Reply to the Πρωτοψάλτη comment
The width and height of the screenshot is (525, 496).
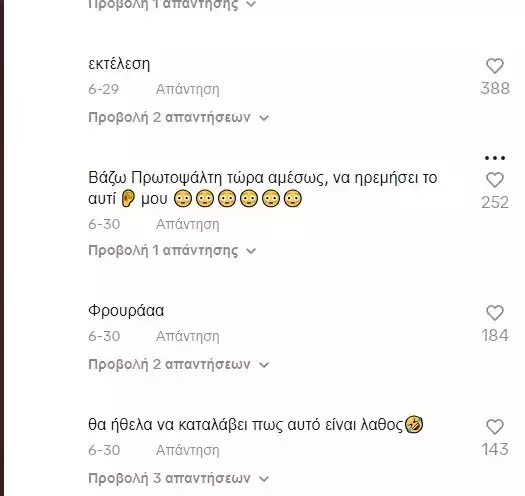[x=188, y=224]
